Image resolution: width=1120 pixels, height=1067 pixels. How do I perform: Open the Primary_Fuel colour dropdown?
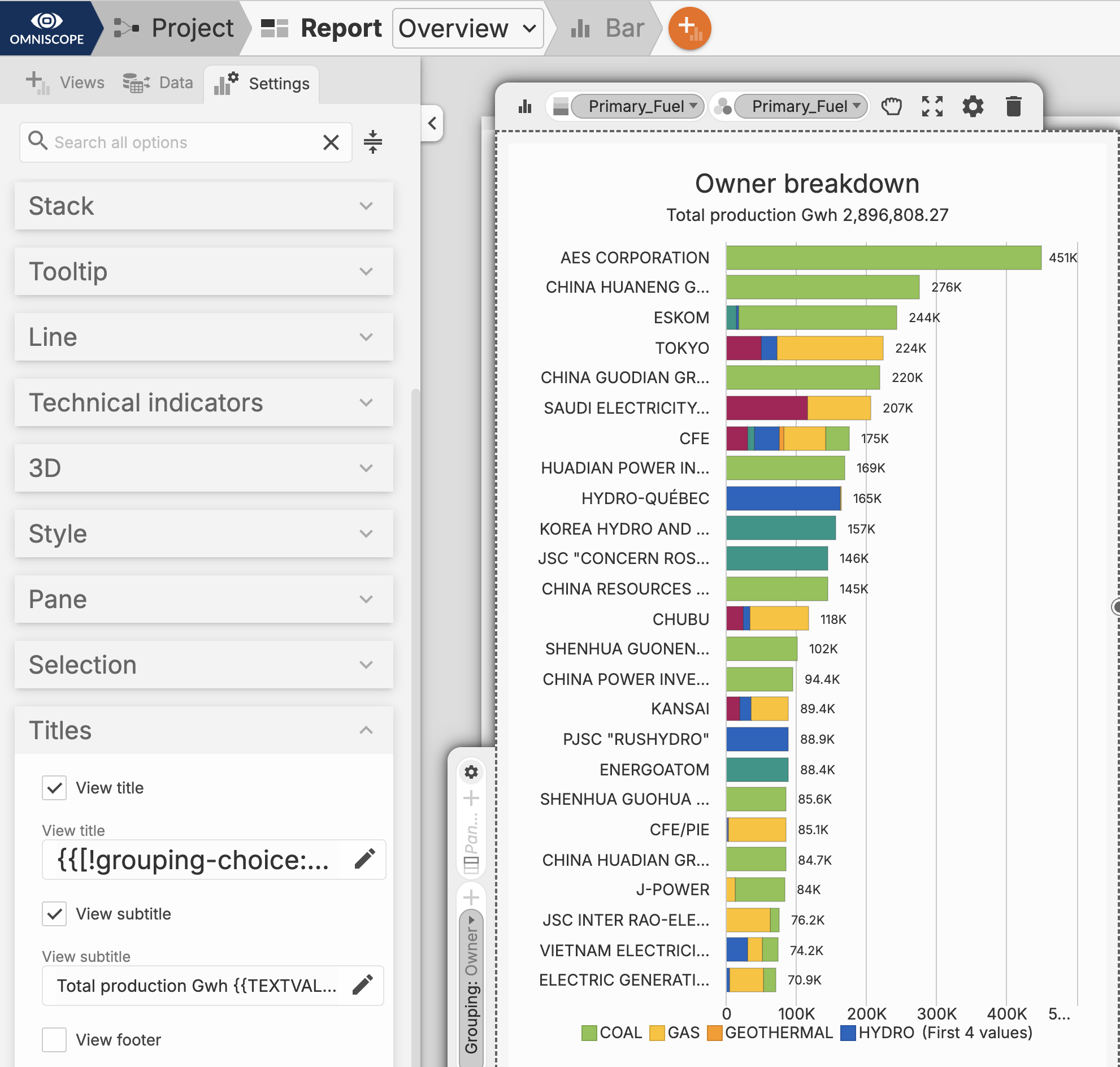coord(800,106)
